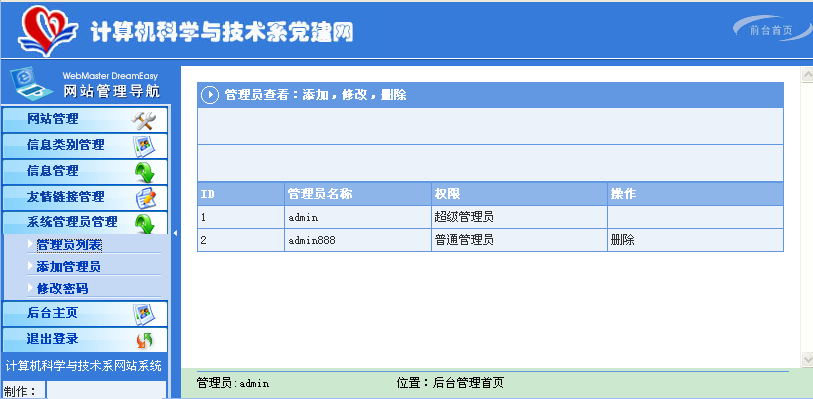Click the refresh icon beside 退出登录
The width and height of the screenshot is (813, 399).
coord(145,340)
